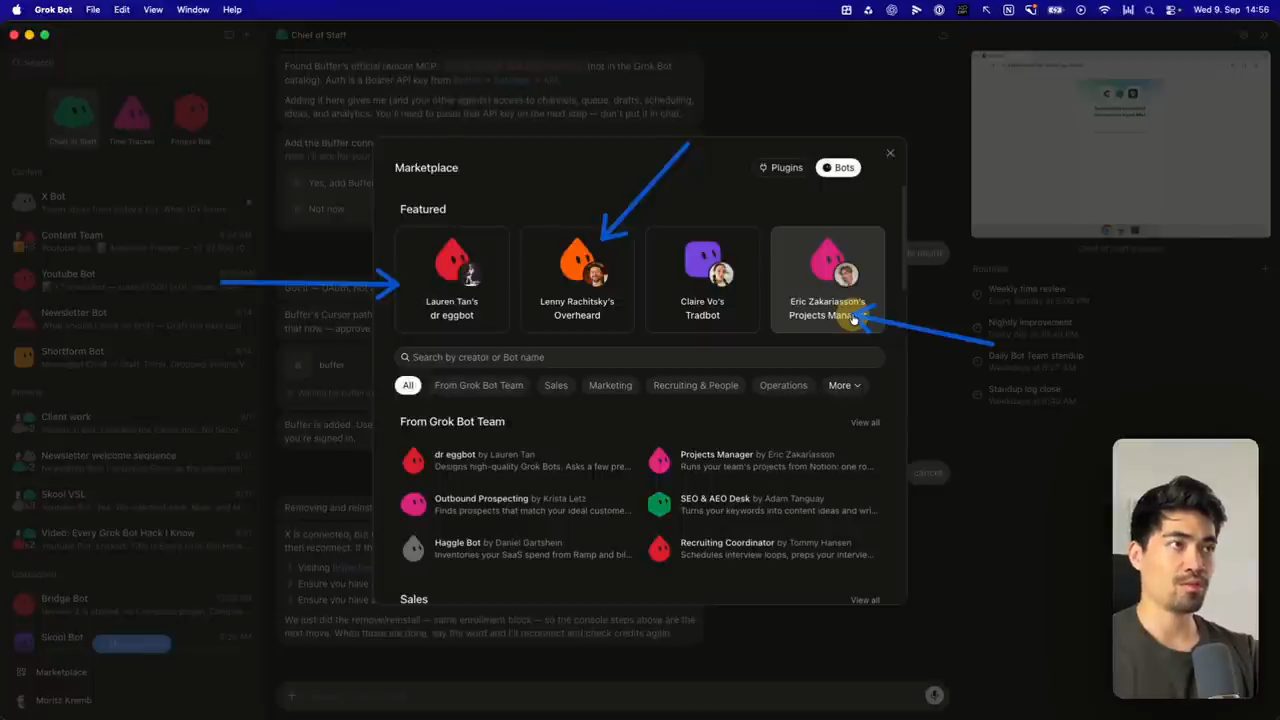1280x720 pixels.
Task: Select the From Grok Bot Team filter
Action: coord(478,385)
